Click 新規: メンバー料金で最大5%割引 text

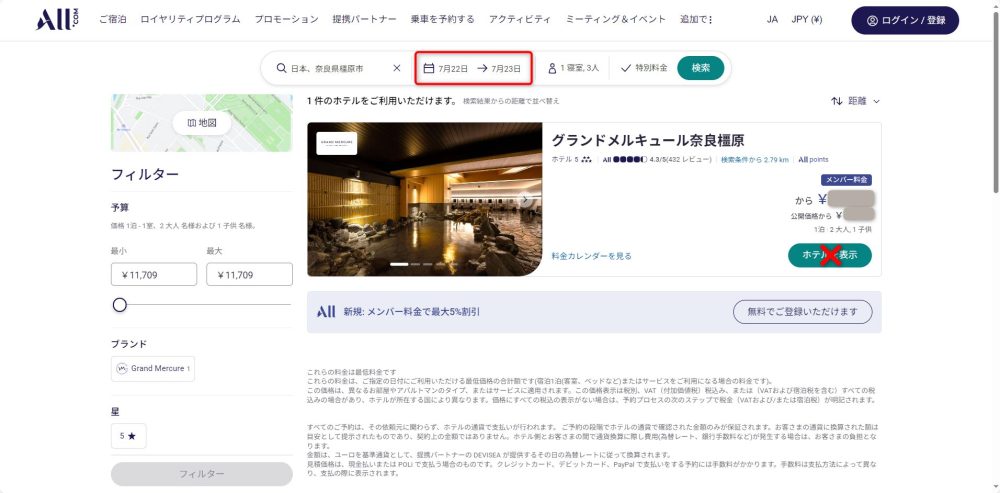412,312
